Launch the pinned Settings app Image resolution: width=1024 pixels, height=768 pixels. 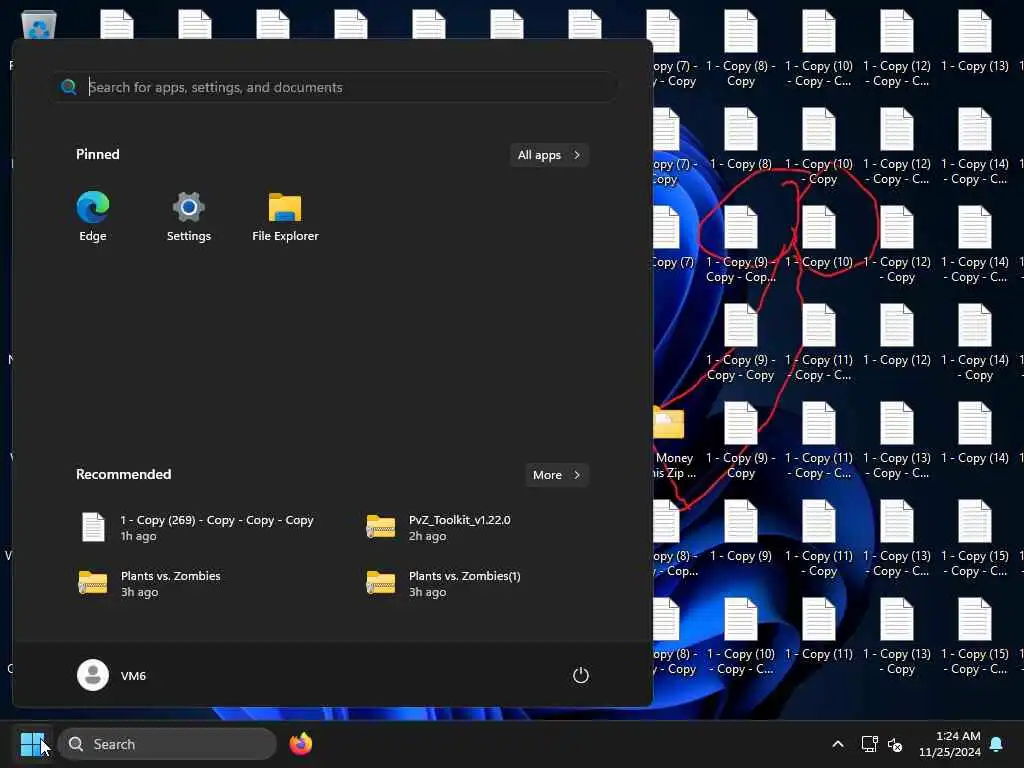(189, 216)
